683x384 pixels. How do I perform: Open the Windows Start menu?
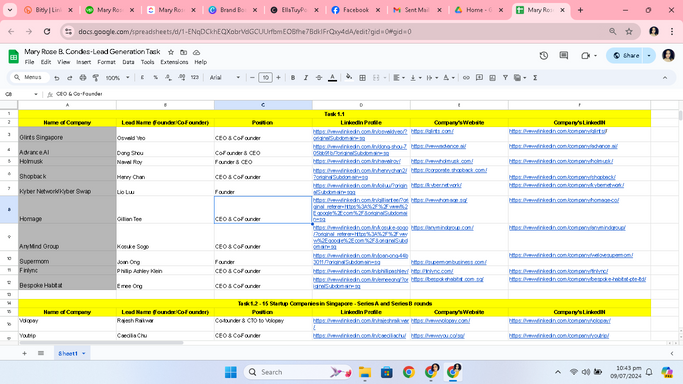pyautogui.click(x=231, y=372)
